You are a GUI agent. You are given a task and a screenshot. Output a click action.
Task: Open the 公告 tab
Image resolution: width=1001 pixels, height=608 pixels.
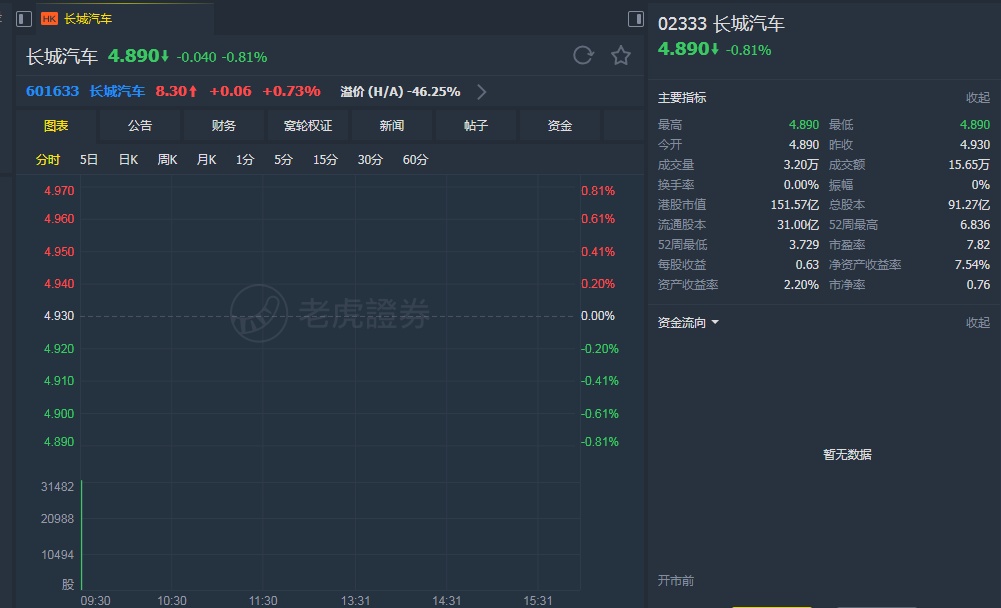pyautogui.click(x=140, y=126)
